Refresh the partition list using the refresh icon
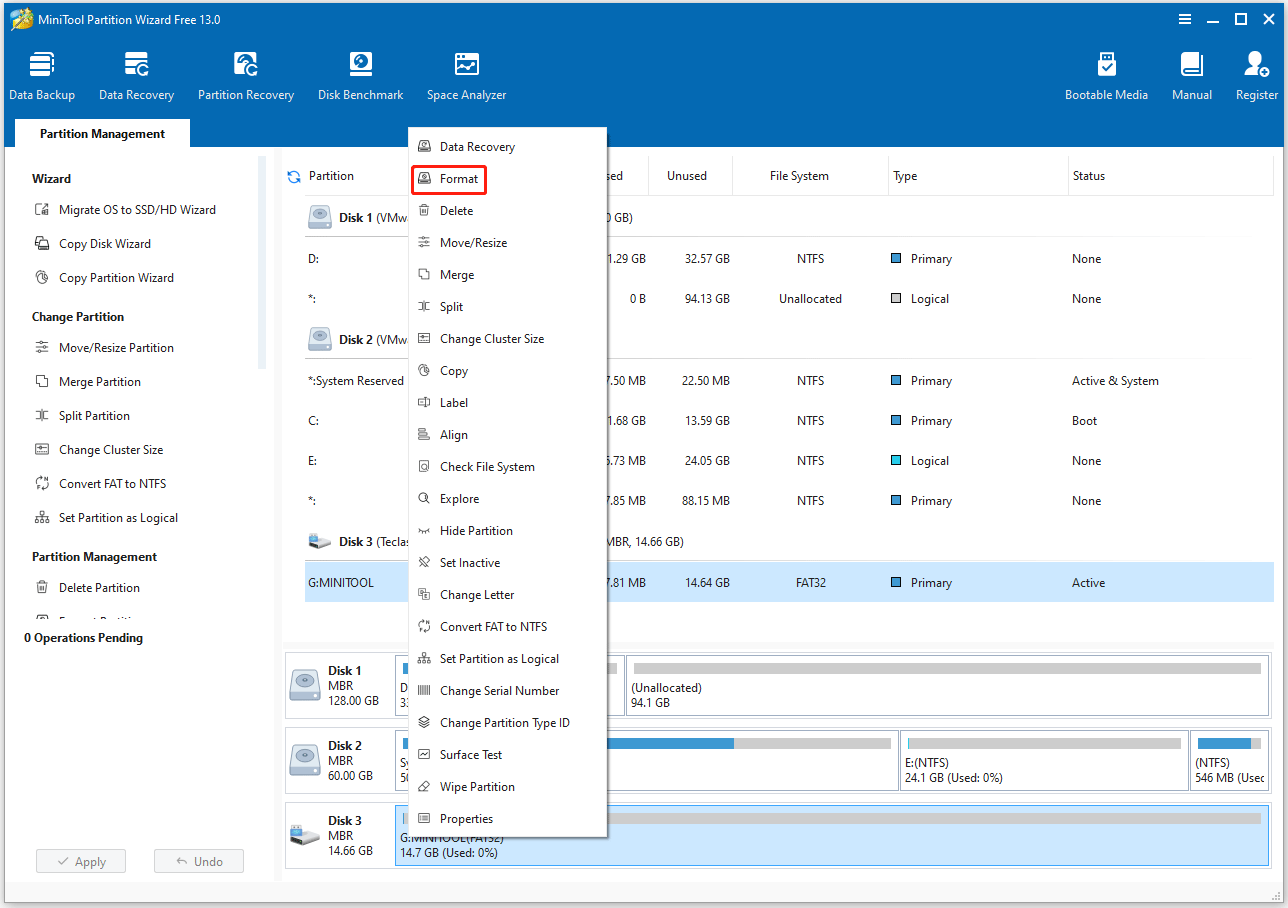Screen dimensions: 1288x908 pos(294,177)
